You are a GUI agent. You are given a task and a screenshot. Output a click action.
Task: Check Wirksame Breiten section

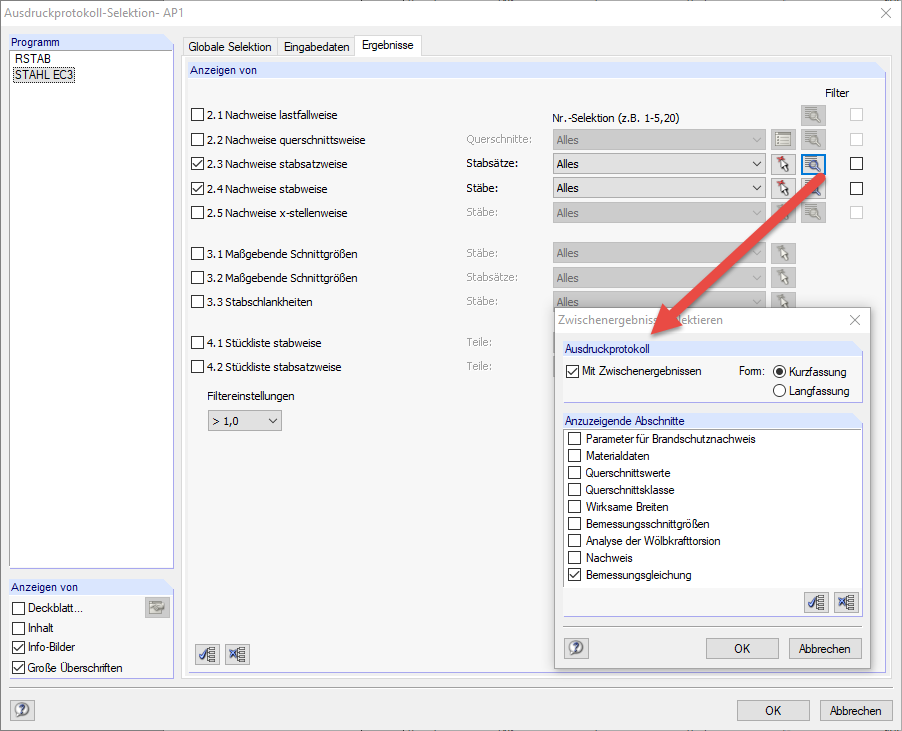pyautogui.click(x=574, y=507)
